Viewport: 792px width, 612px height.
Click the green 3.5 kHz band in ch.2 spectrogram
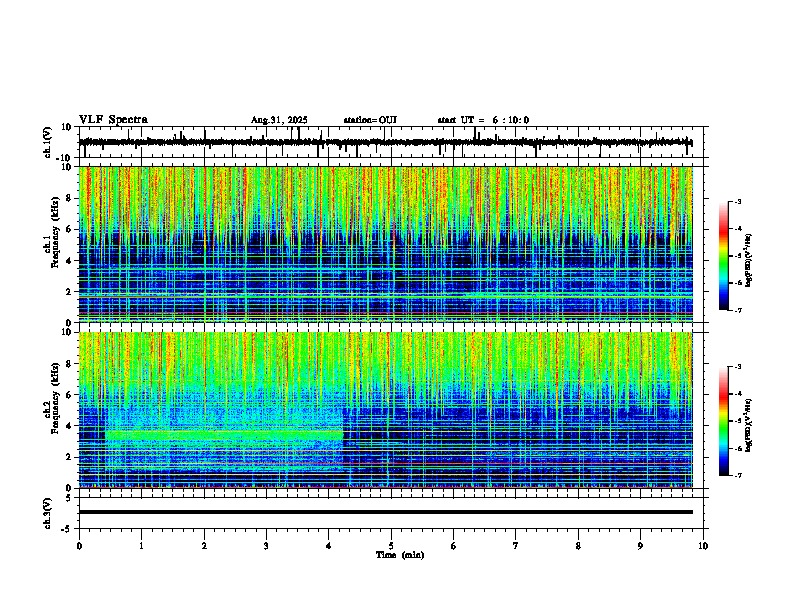(x=224, y=434)
